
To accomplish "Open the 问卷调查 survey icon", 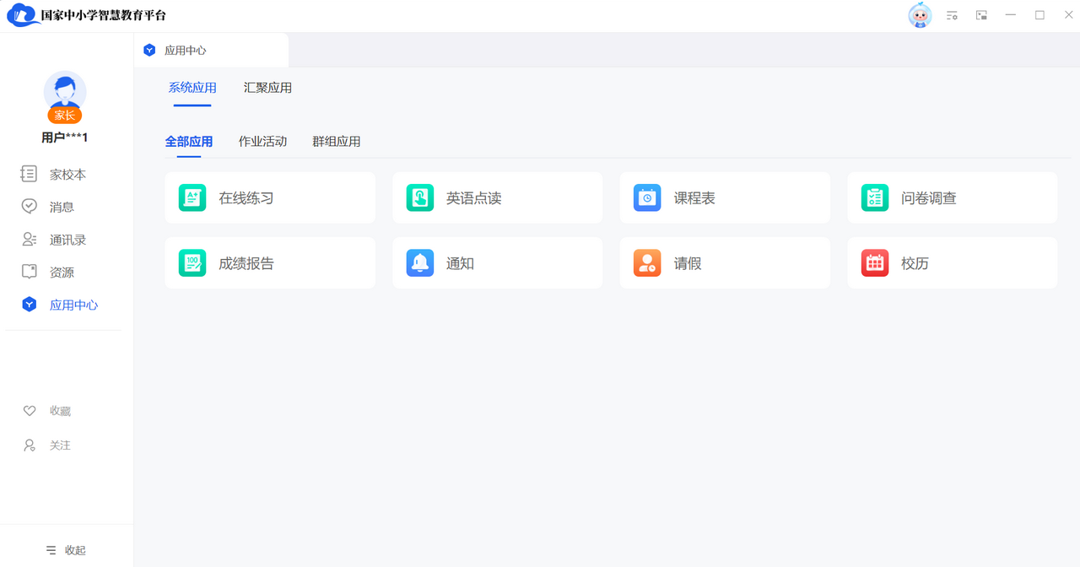I will point(875,198).
